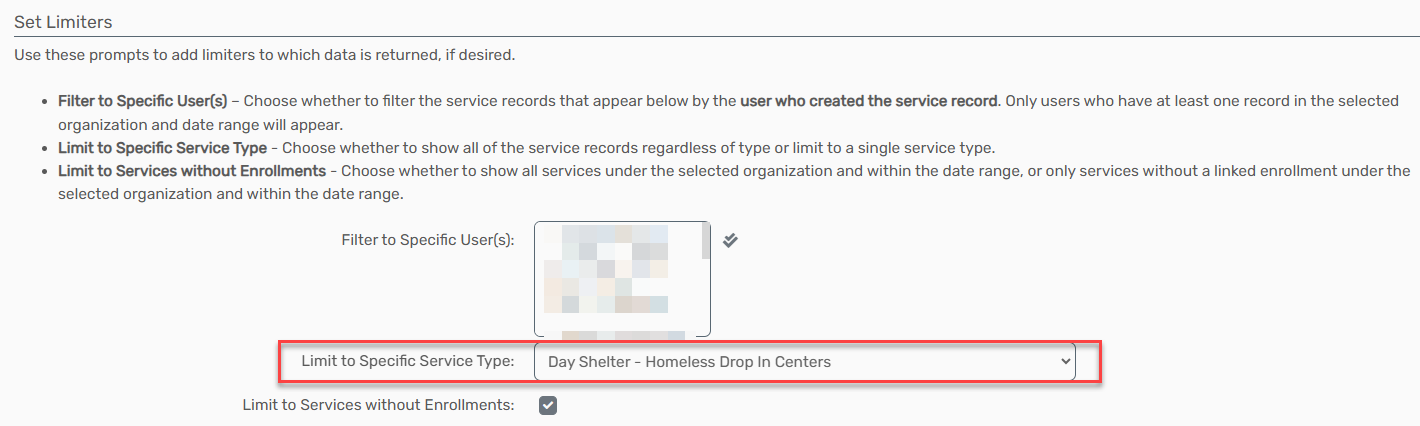Click bold "Limit to Services without Enrollments" bullet text
The width and height of the screenshot is (1420, 426).
tap(191, 171)
